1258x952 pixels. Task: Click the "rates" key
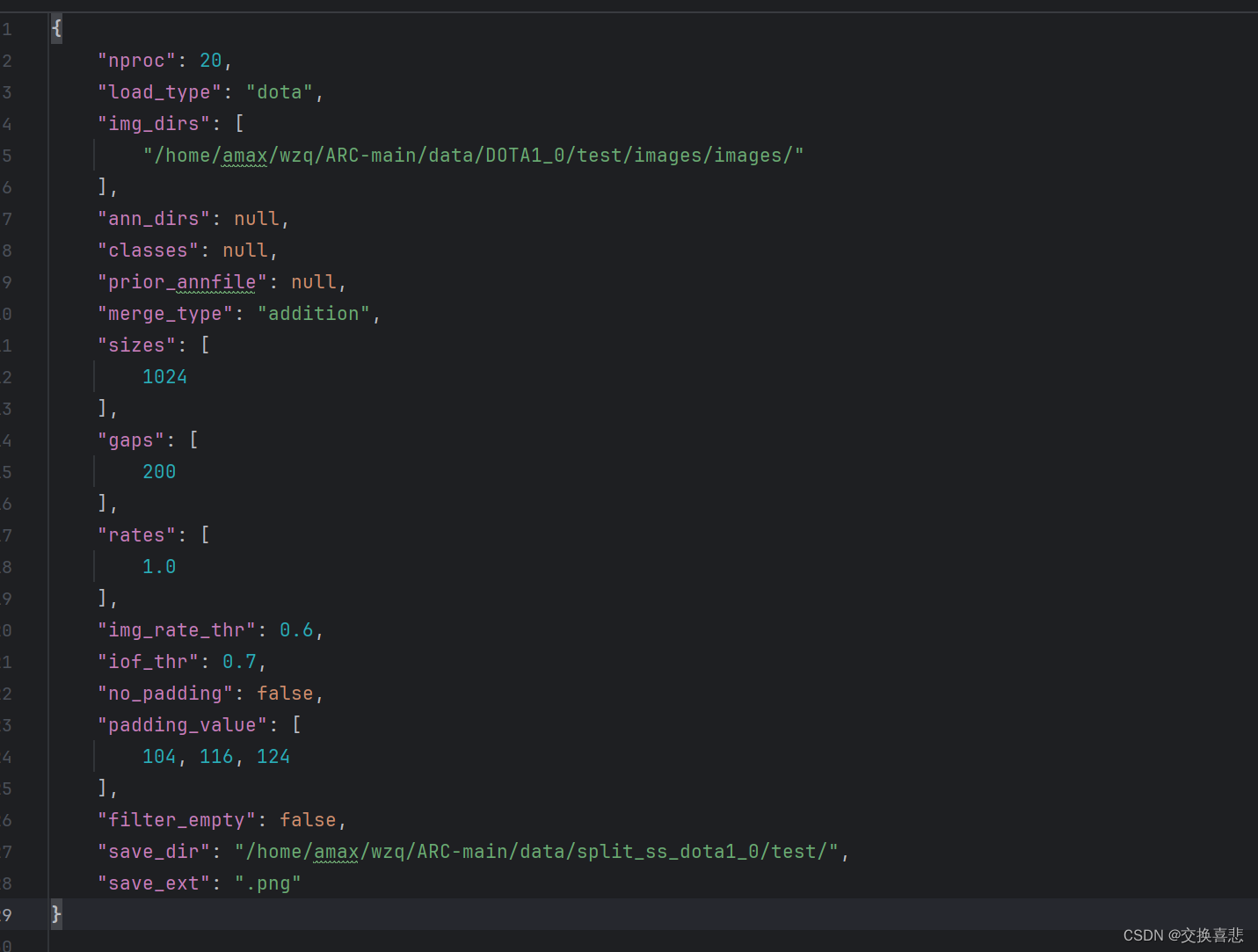136,535
